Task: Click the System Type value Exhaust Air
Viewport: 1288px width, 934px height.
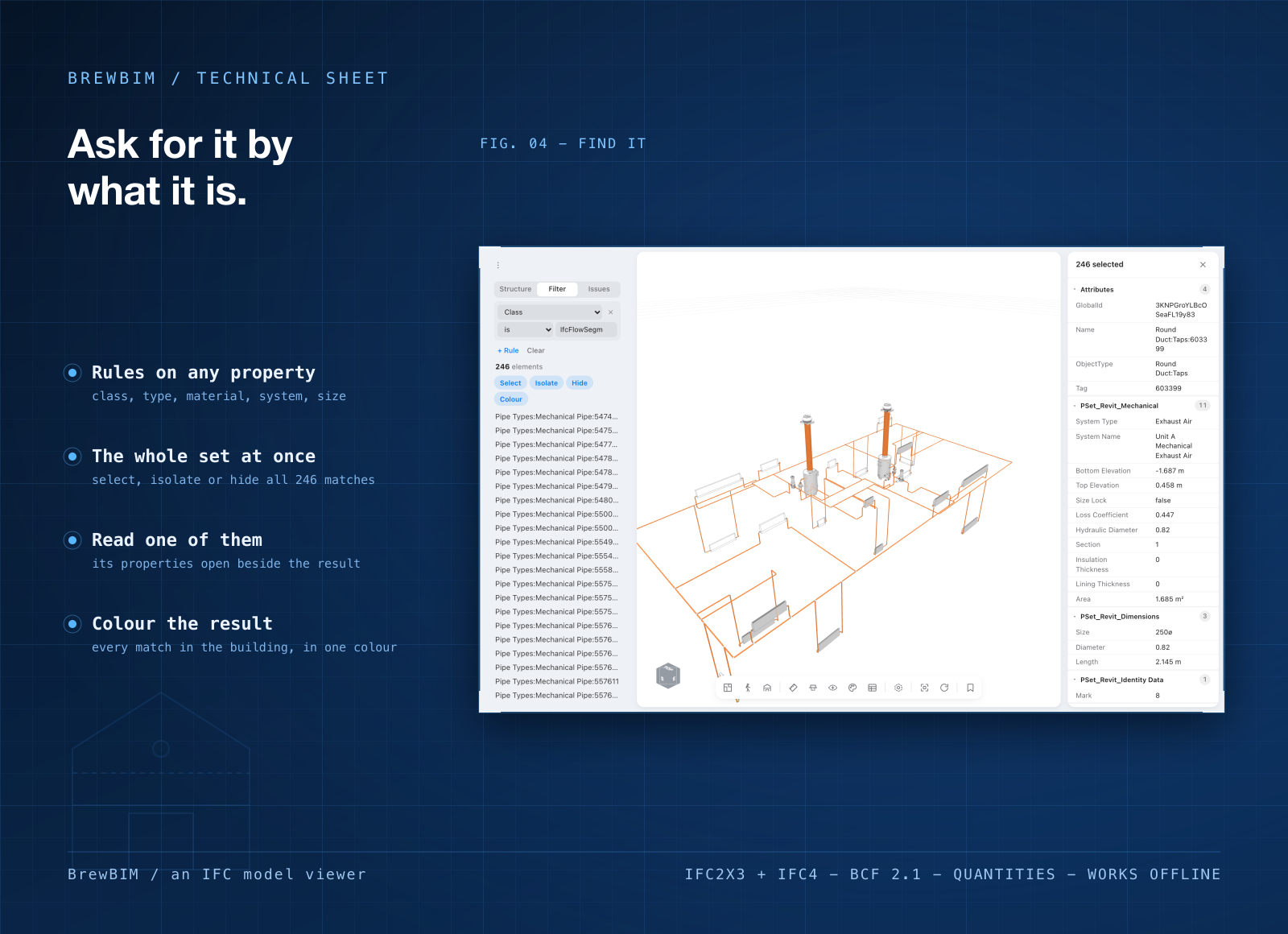Action: (1174, 421)
